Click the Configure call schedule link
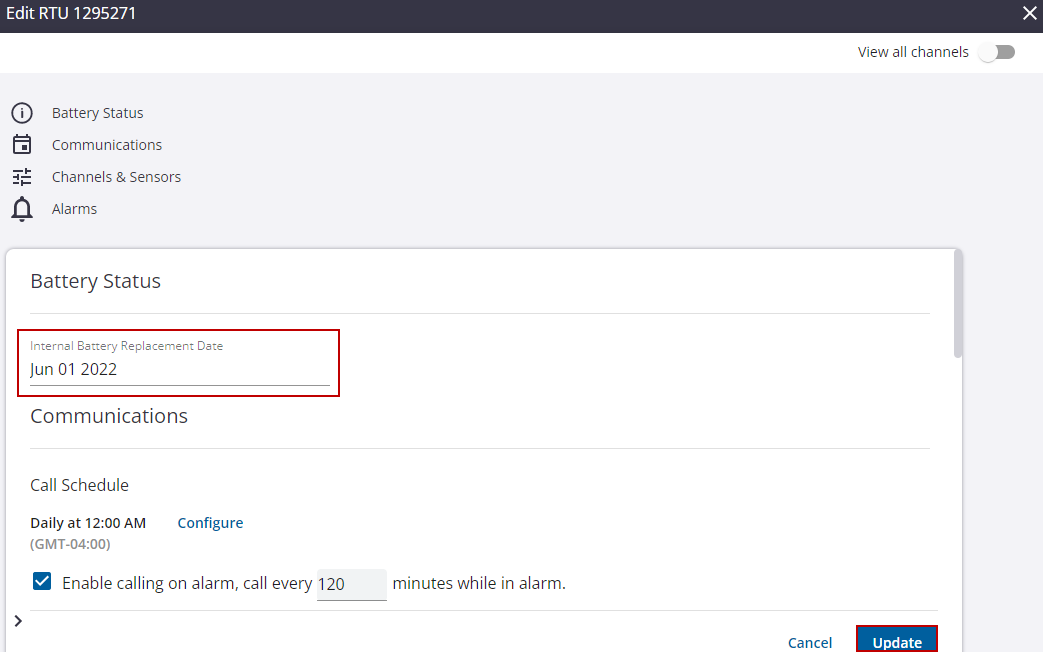The image size is (1043, 652). pyautogui.click(x=210, y=523)
